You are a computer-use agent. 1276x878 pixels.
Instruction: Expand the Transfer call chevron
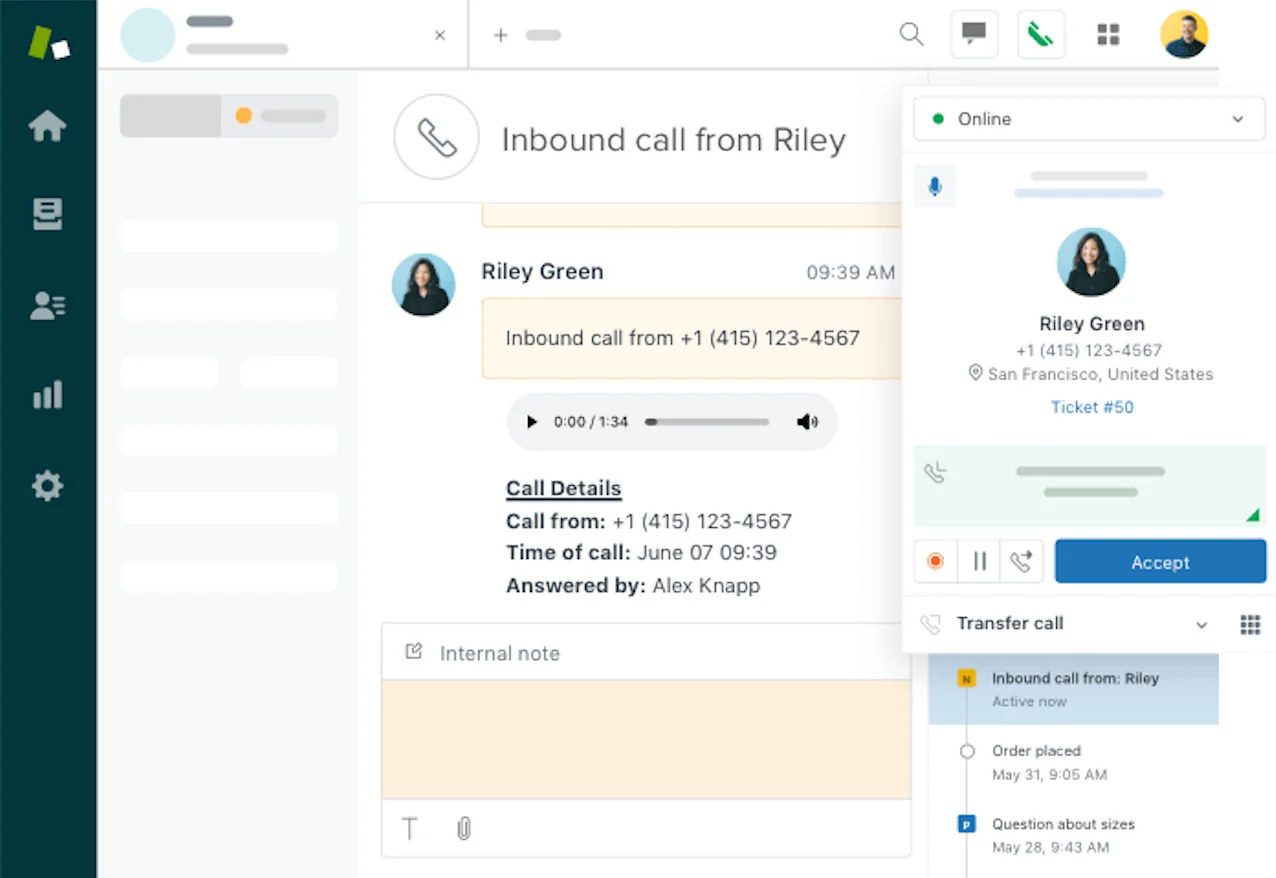1202,625
